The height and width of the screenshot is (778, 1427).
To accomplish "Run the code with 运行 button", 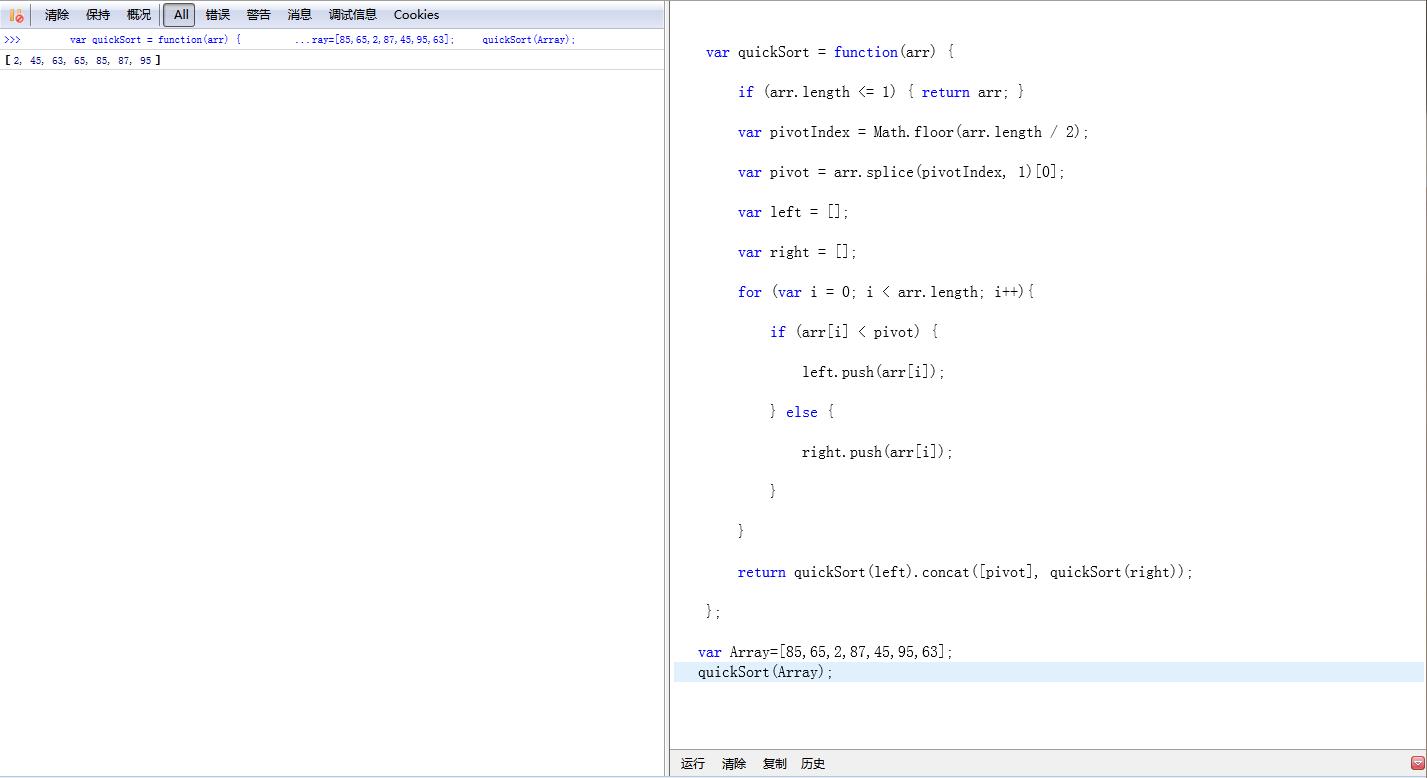I will (x=693, y=763).
